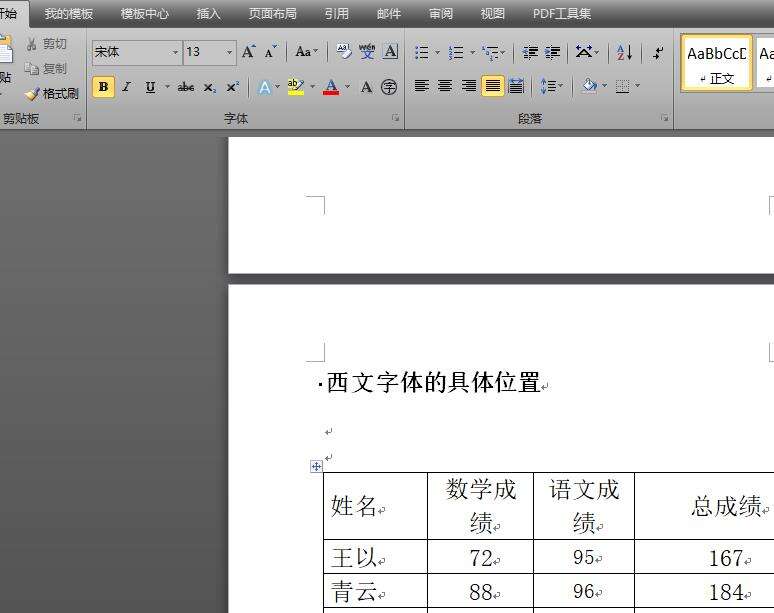The height and width of the screenshot is (613, 774).
Task: Click the Sort A-Z icon
Action: click(x=624, y=52)
